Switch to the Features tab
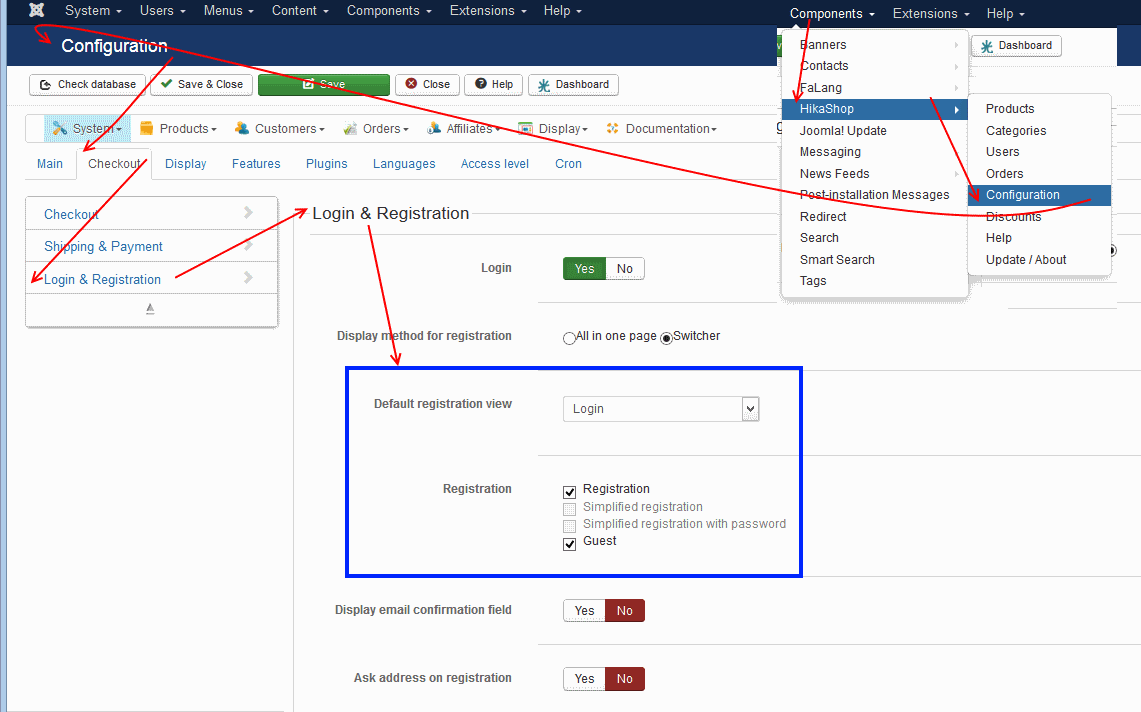The image size is (1141, 712). tap(256, 164)
